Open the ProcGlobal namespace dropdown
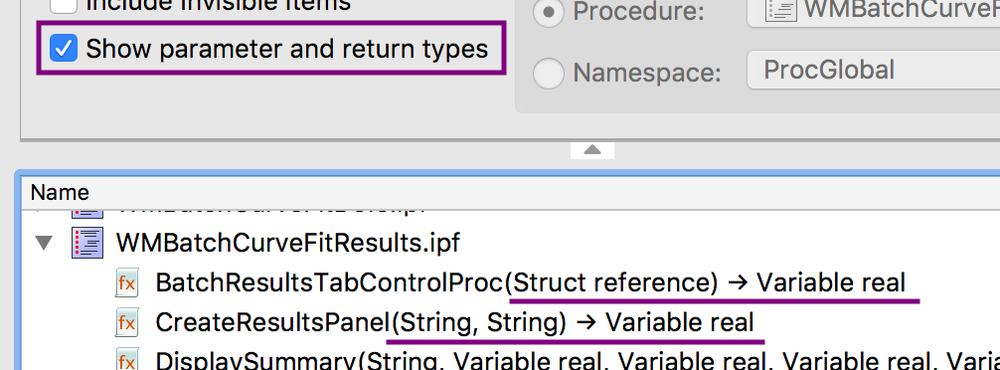 873,70
